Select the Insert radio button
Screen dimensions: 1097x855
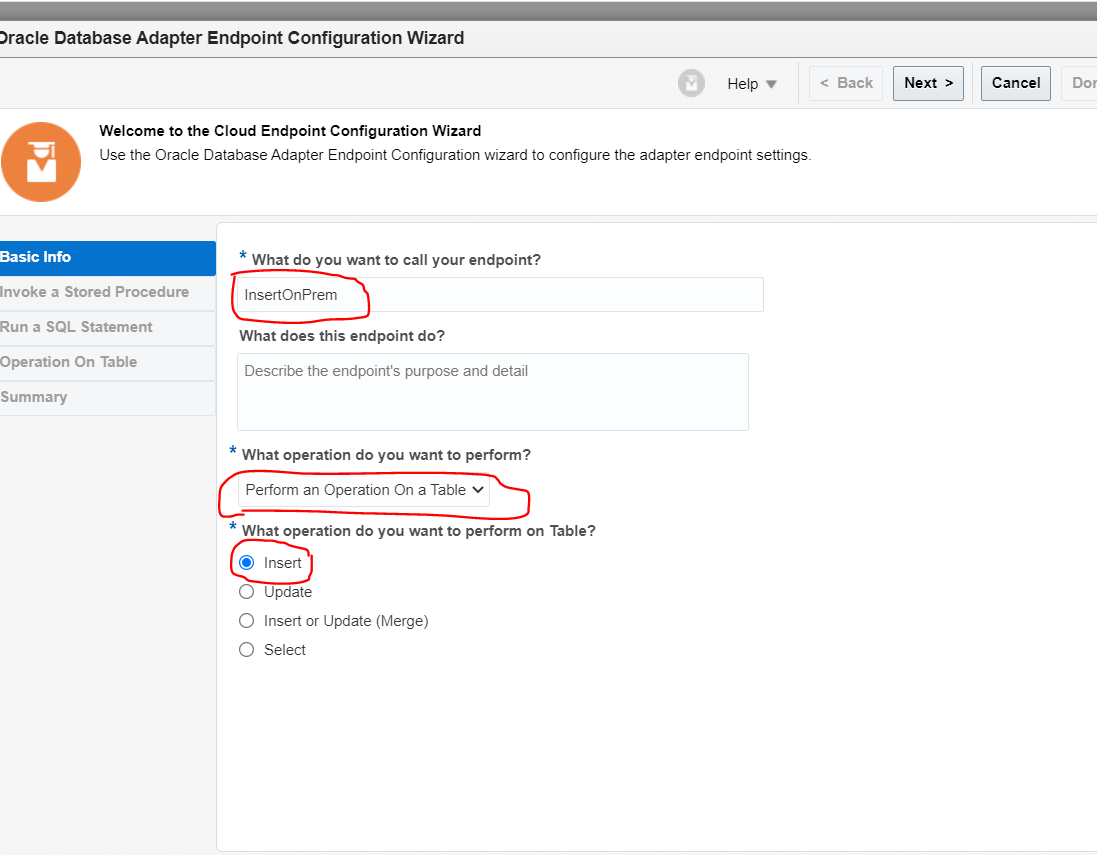(x=246, y=563)
